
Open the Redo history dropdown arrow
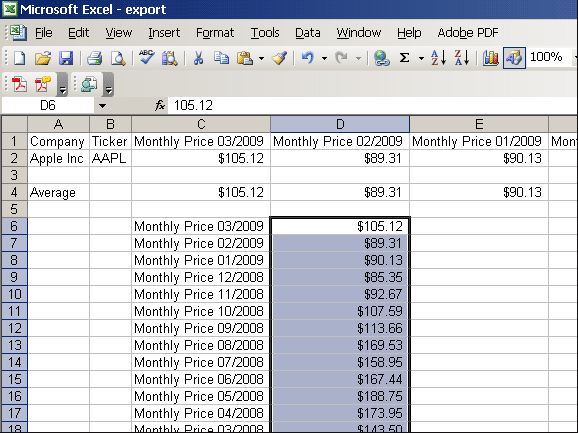pyautogui.click(x=358, y=58)
